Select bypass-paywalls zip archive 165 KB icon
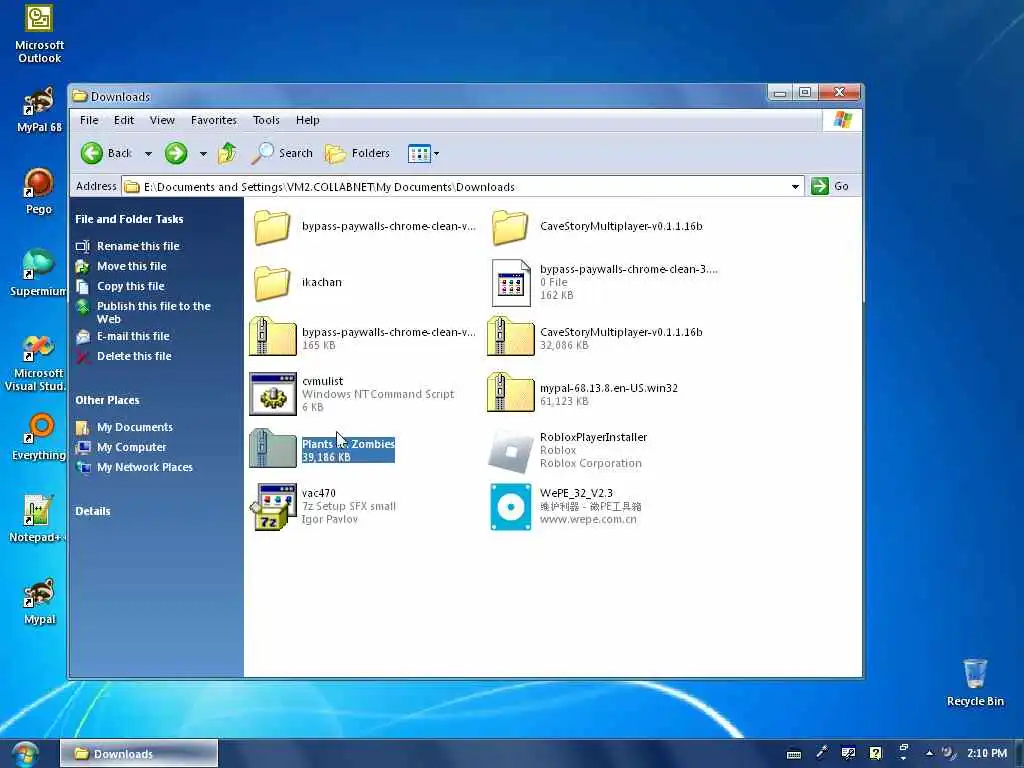 [272, 338]
